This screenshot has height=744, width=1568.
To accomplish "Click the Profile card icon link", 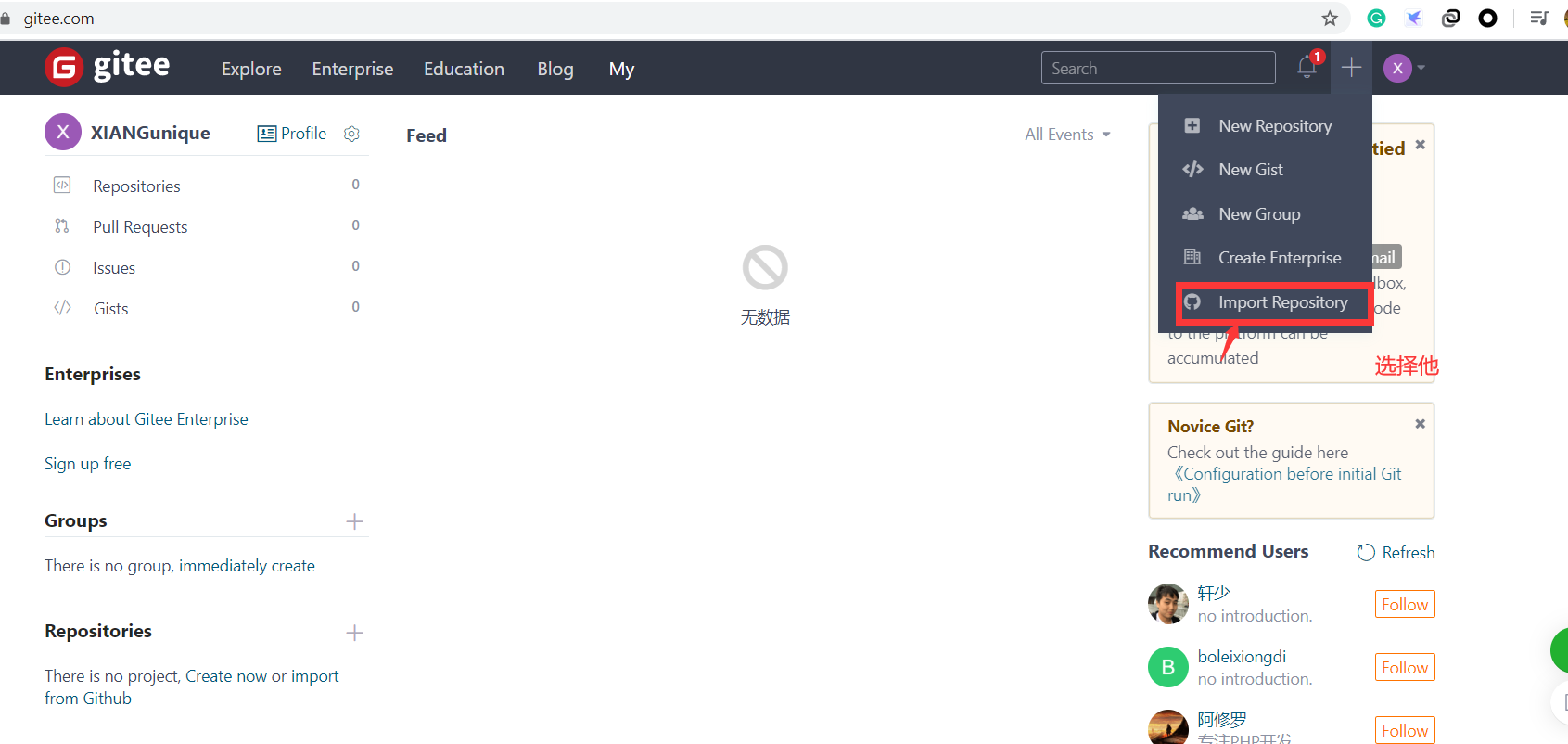I will (292, 134).
